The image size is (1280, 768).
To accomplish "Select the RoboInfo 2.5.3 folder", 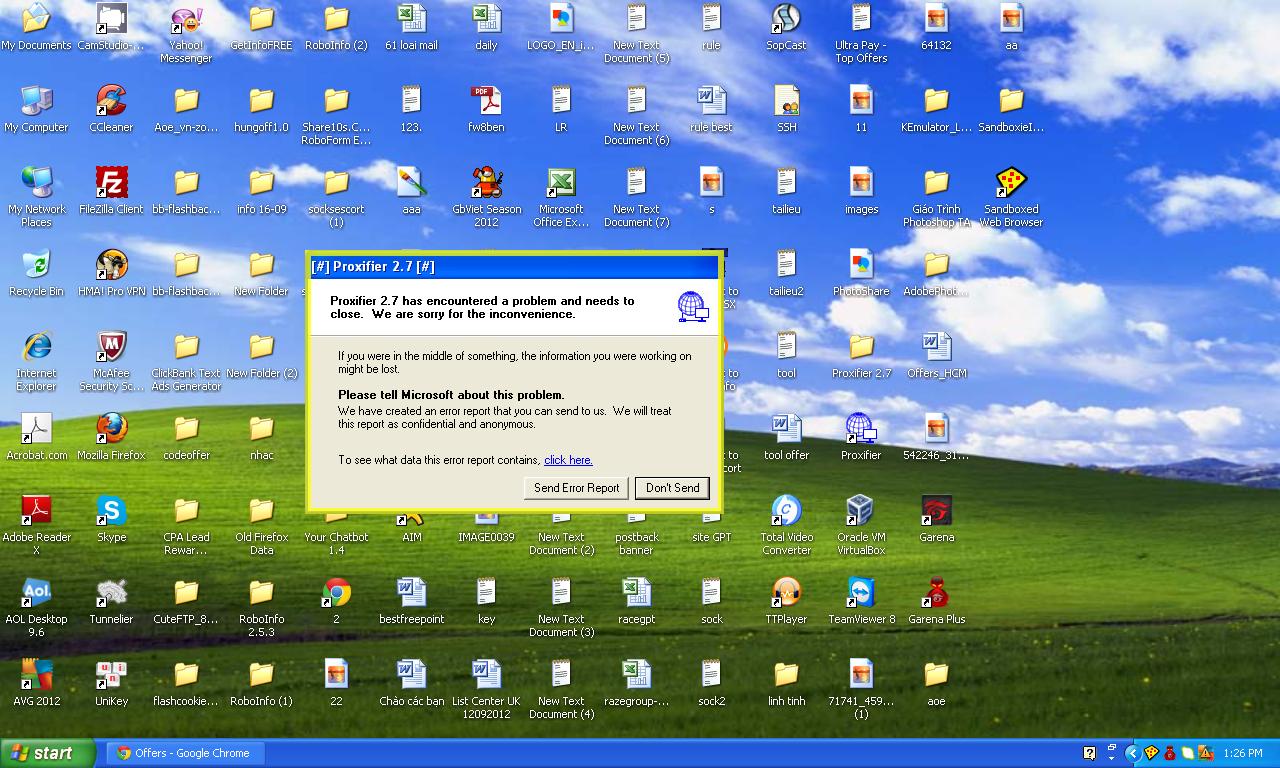I will click(261, 607).
